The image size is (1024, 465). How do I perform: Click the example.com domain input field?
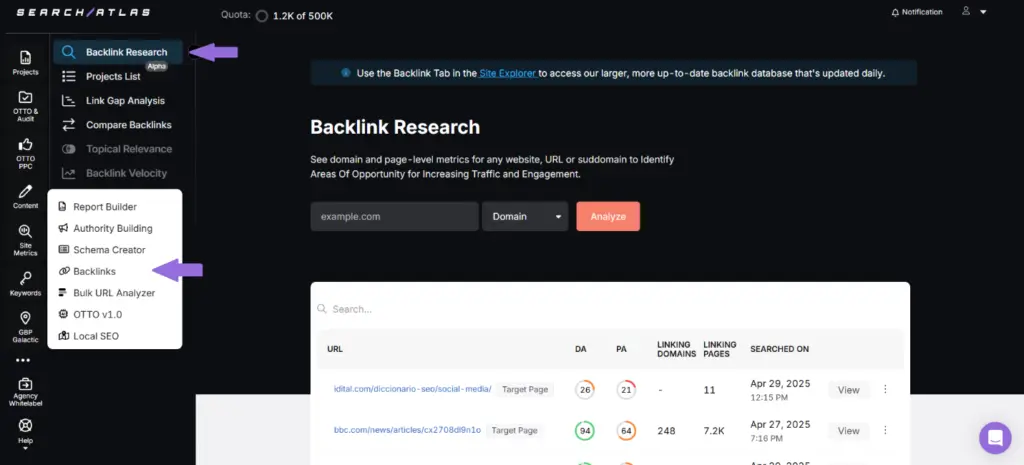394,216
